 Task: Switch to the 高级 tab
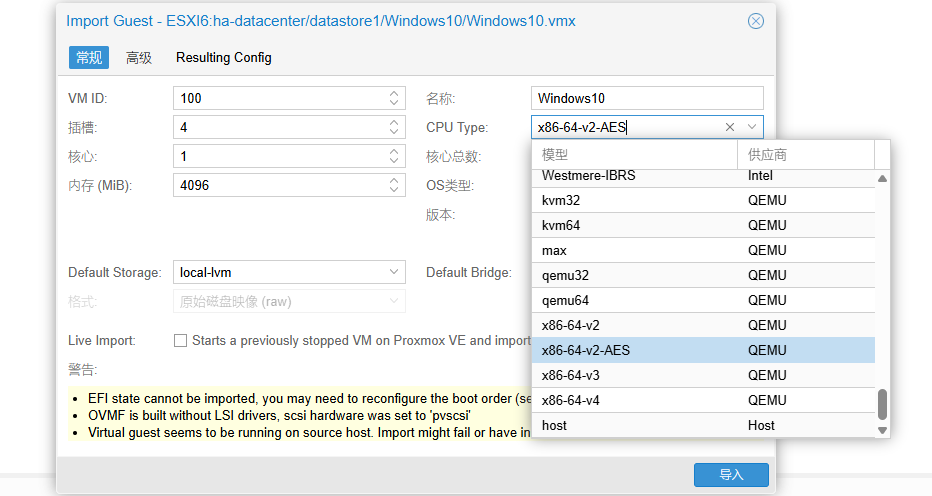[x=139, y=58]
